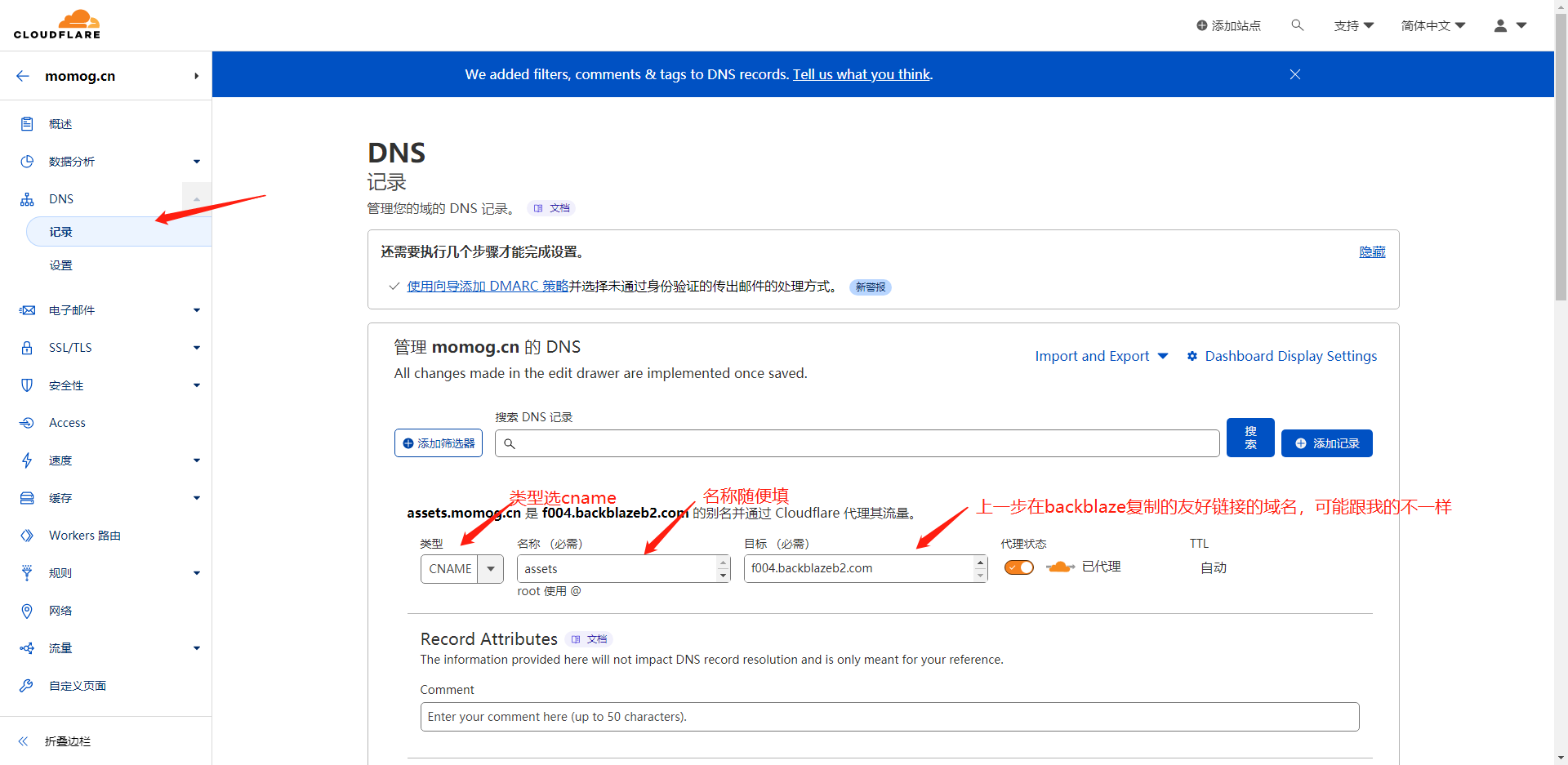The width and height of the screenshot is (1568, 765).
Task: Dismiss the blue announcement banner
Action: [1295, 74]
